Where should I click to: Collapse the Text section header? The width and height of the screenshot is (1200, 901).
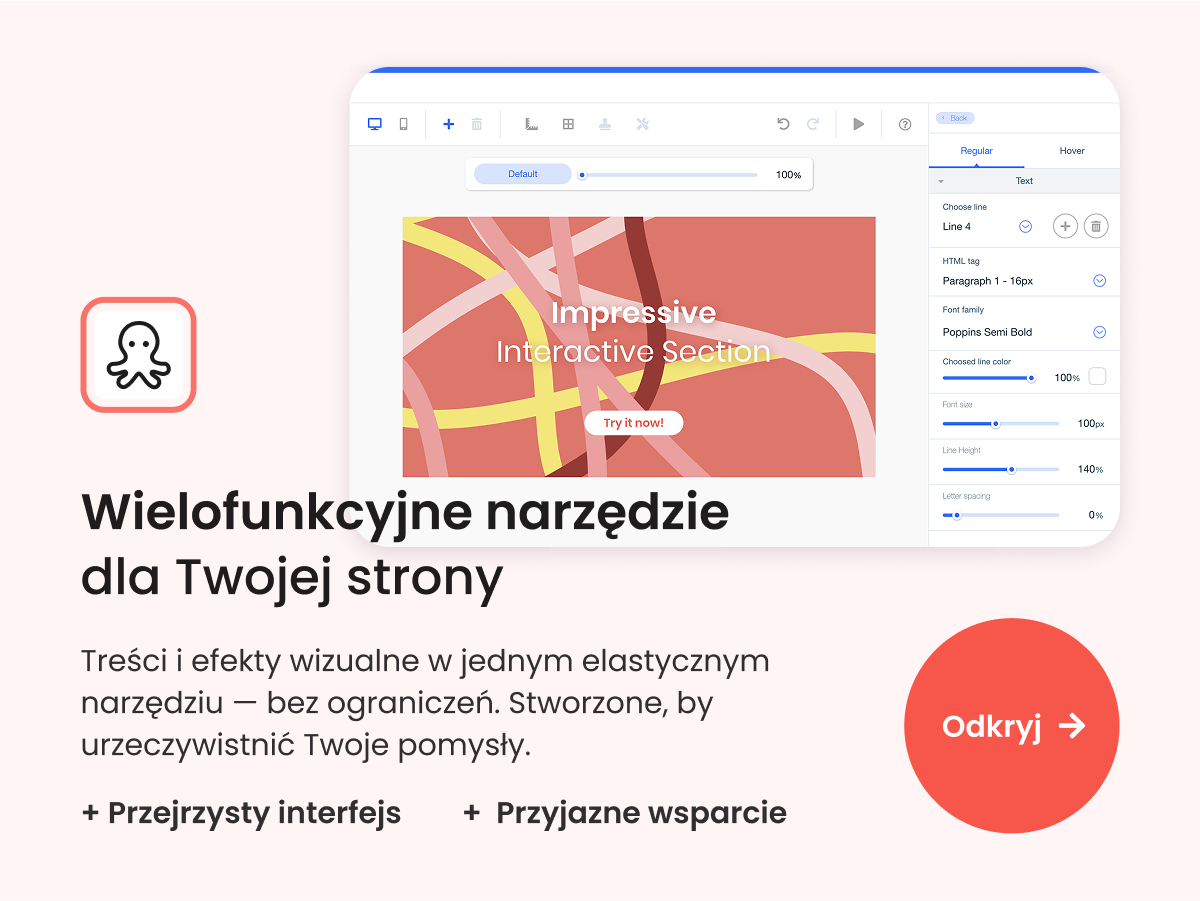pos(1024,181)
